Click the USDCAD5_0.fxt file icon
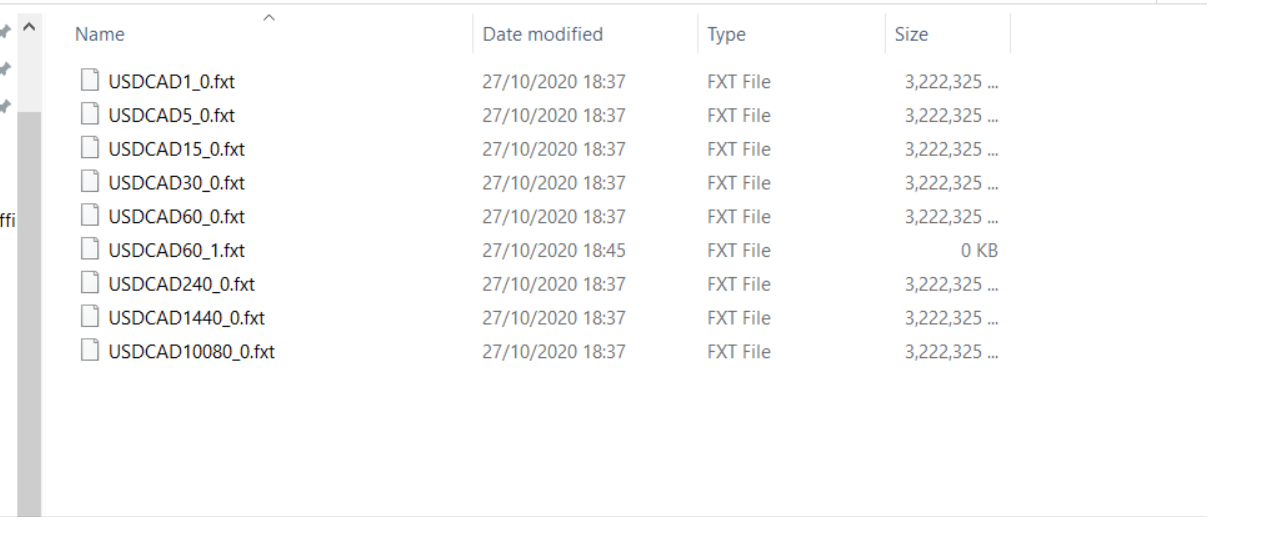 click(x=91, y=115)
